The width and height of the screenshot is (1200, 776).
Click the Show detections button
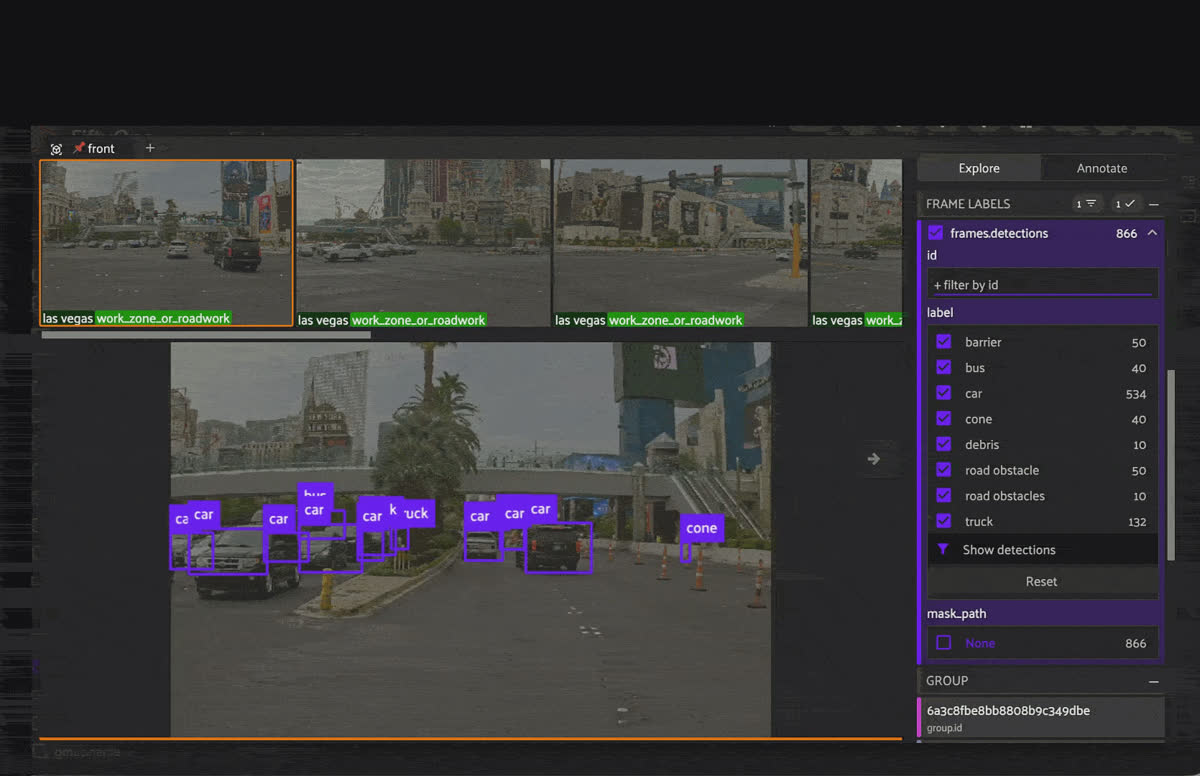click(1043, 550)
